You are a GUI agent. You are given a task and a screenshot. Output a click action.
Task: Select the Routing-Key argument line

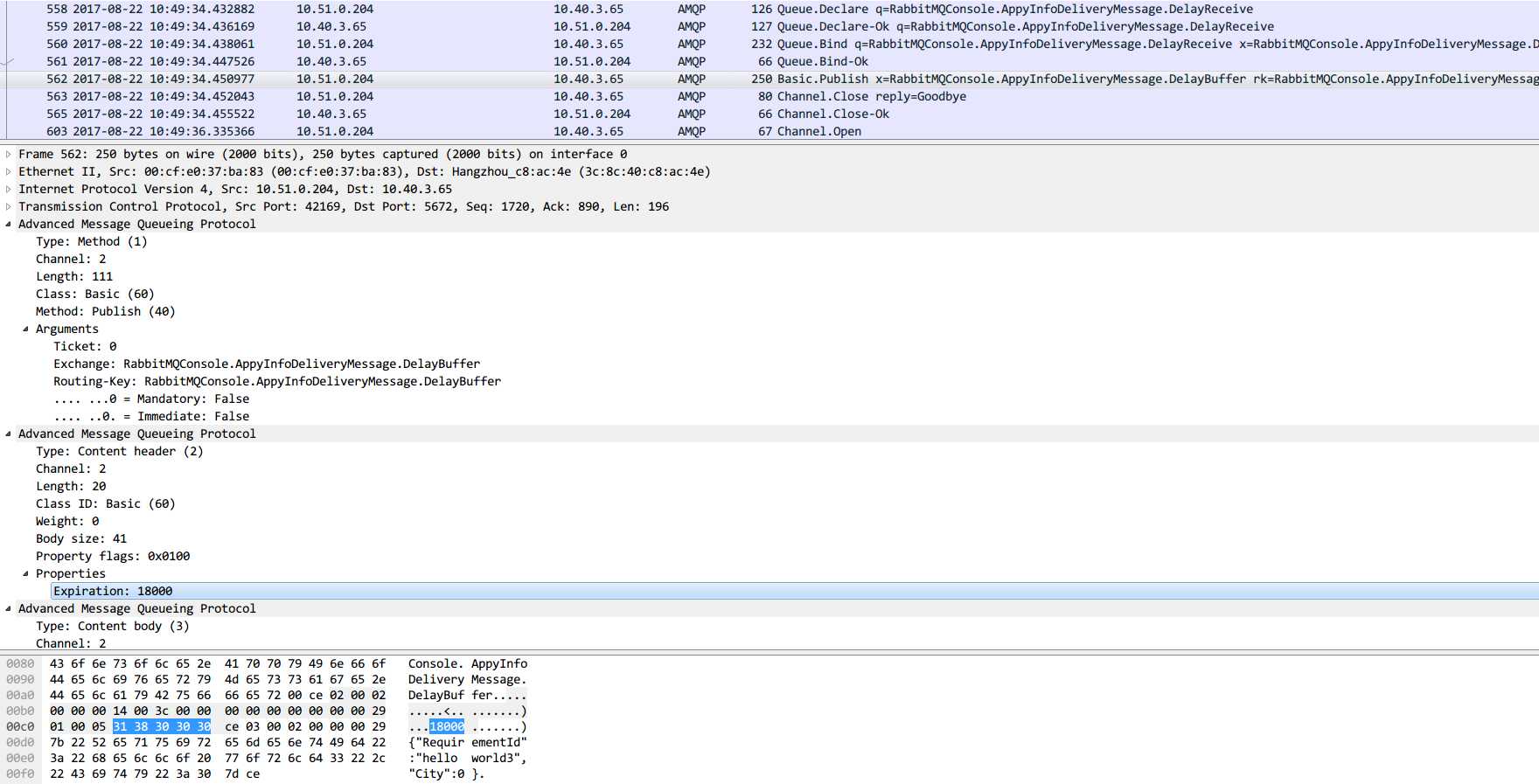(x=277, y=381)
